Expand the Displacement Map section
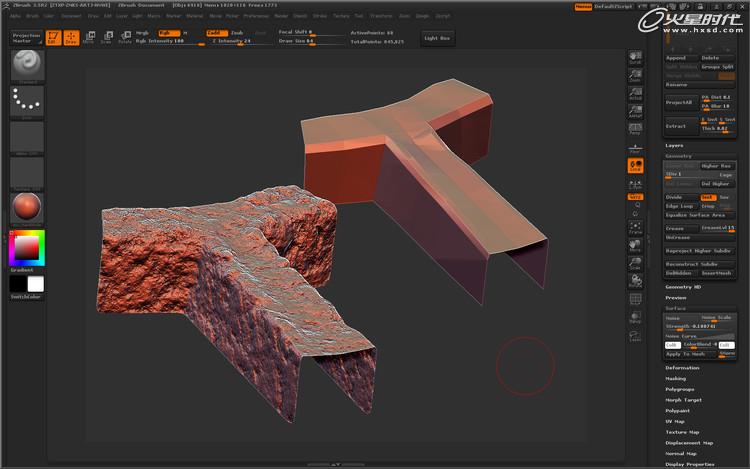This screenshot has height=469, width=750. (x=689, y=443)
